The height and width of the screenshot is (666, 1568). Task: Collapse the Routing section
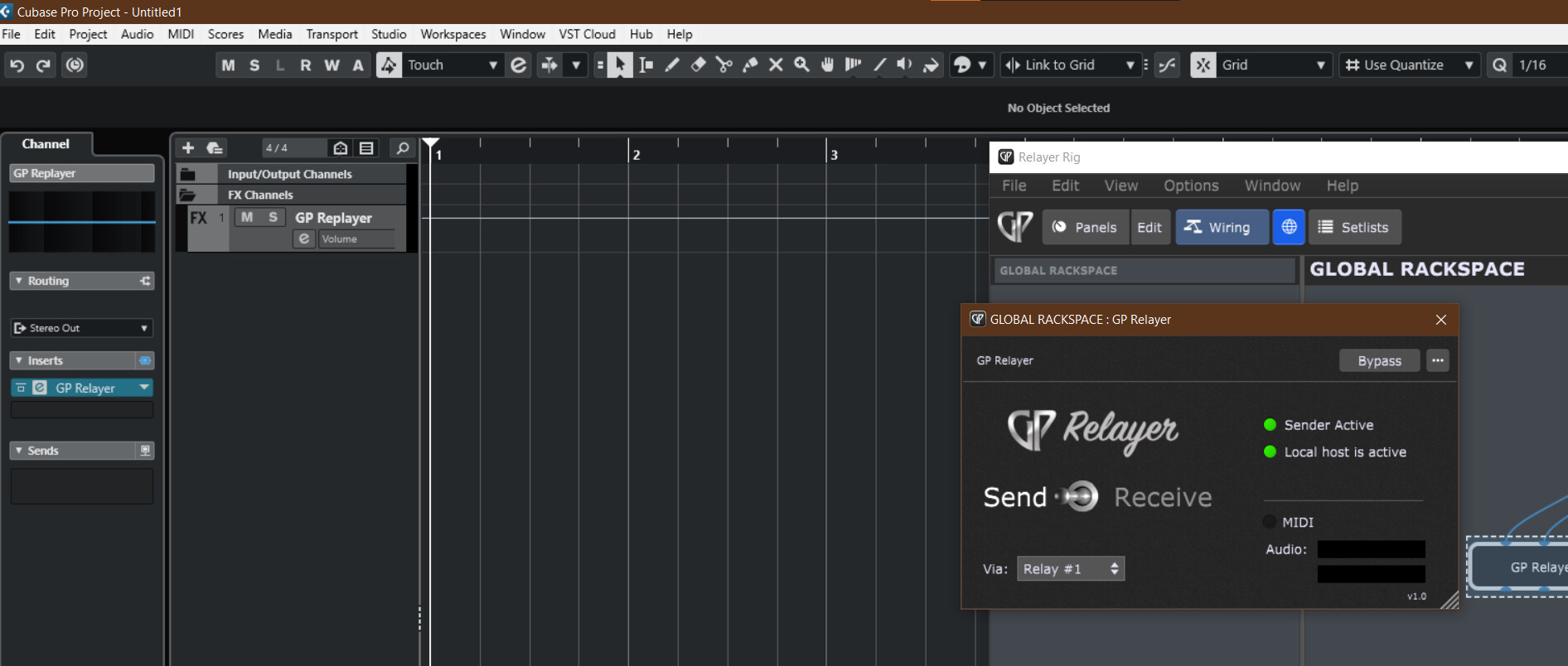(19, 281)
